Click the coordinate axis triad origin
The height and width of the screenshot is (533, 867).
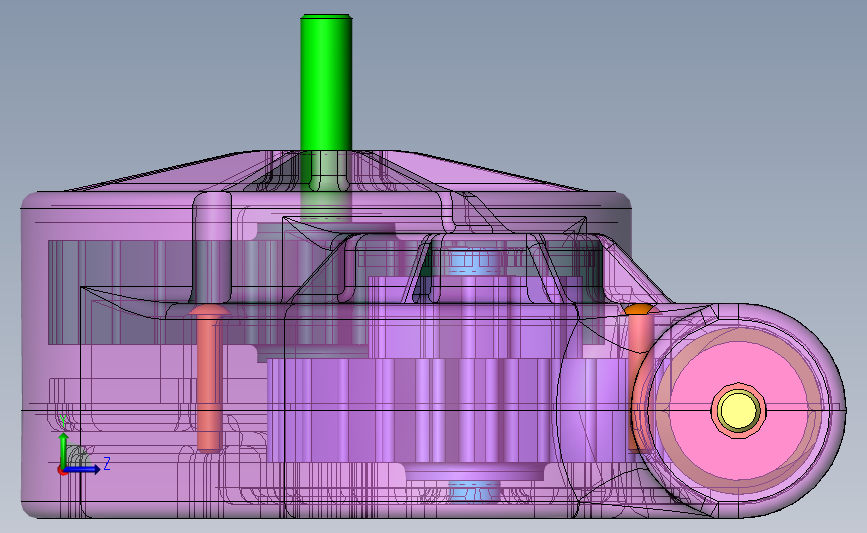click(x=62, y=471)
